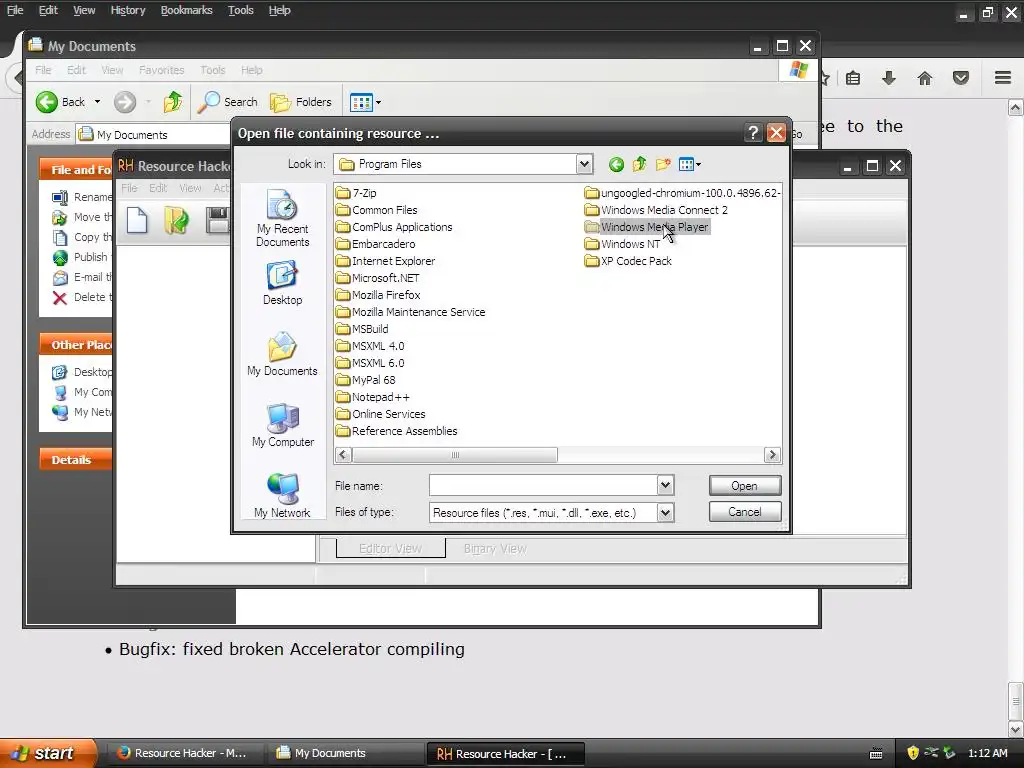The image size is (1024, 768).
Task: Click browser downloads arrow icon
Action: tap(889, 78)
